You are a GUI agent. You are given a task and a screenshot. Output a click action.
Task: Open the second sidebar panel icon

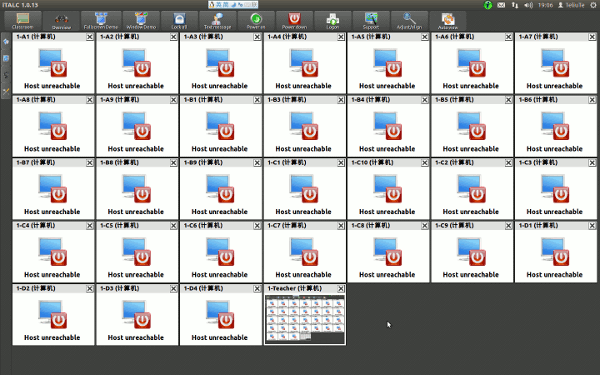point(6,58)
